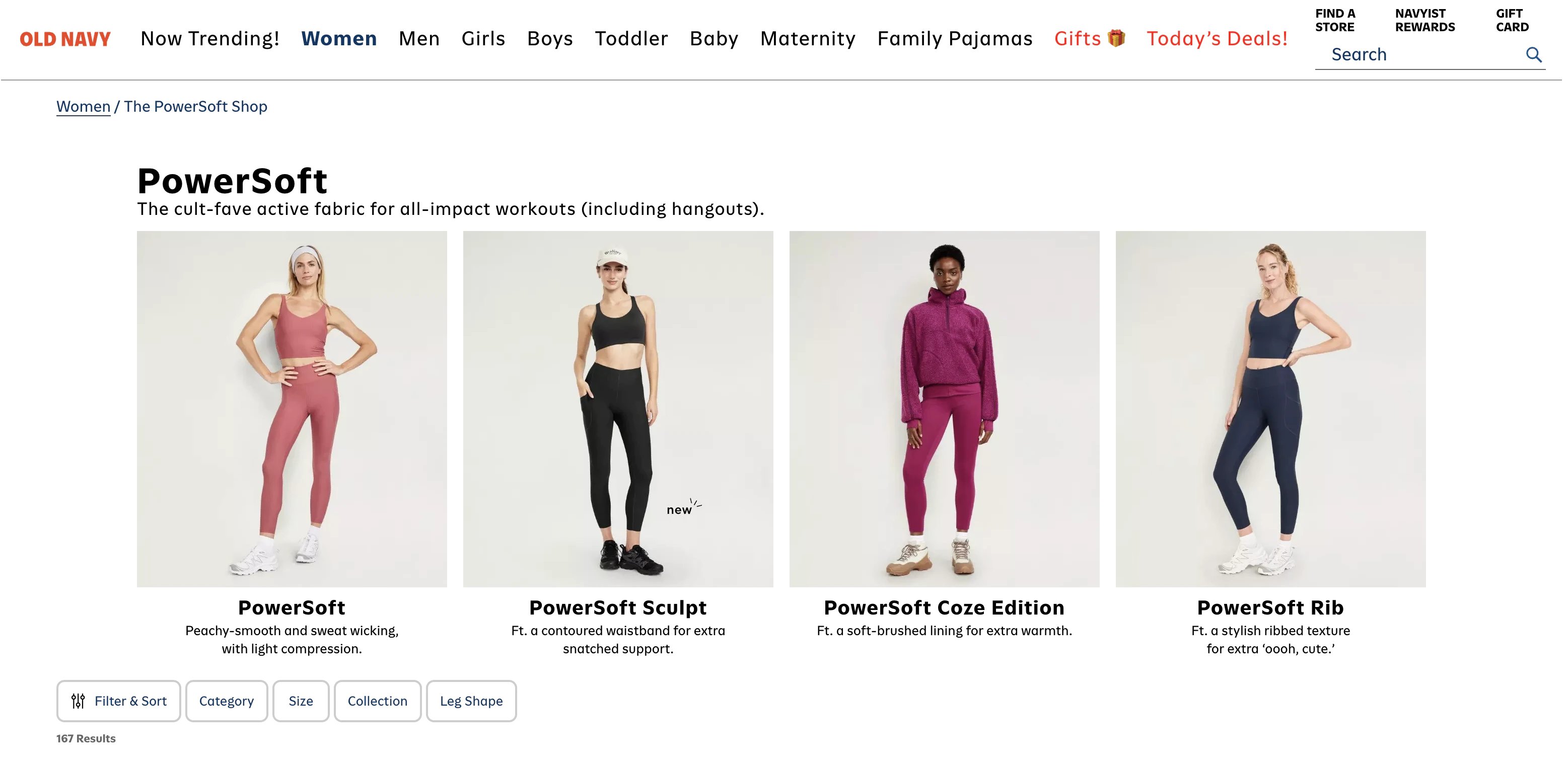Select the pink PowerSoft model image
Viewport: 1568px width, 762px height.
coord(292,408)
